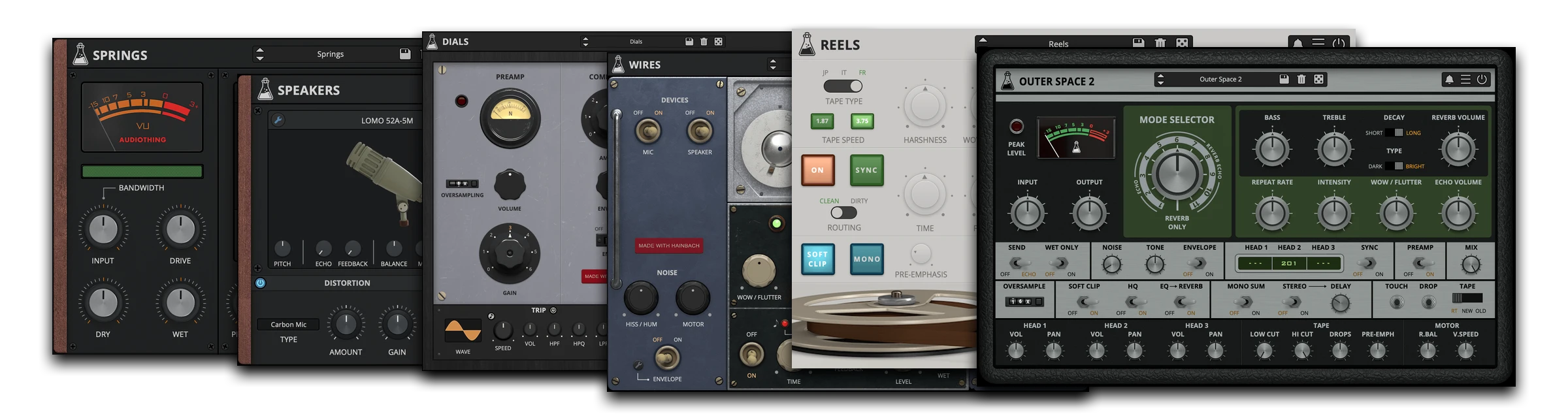This screenshot has height=418, width=1568.
Task: Toggle the Mono Sum switch
Action: 1245,302
